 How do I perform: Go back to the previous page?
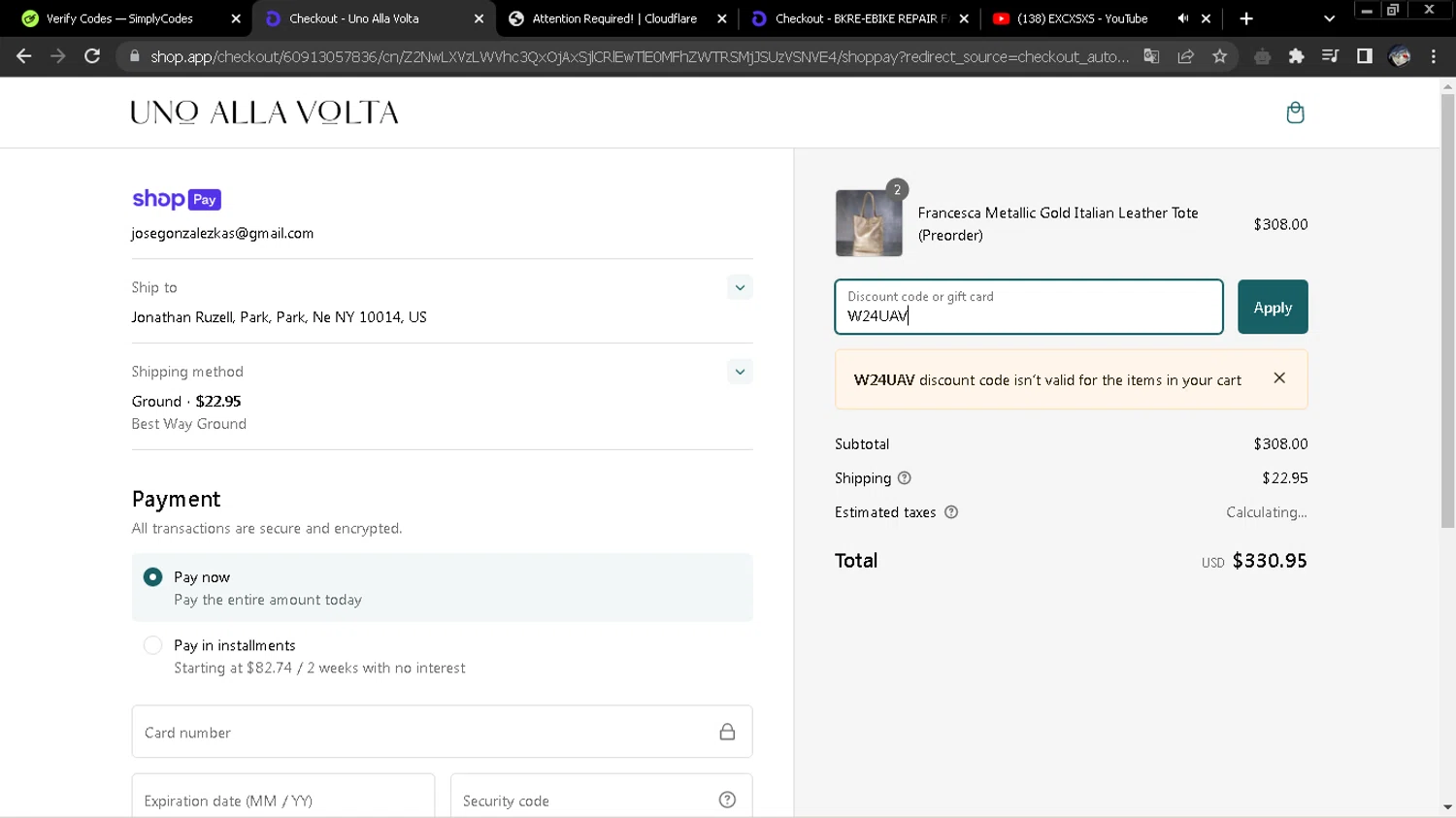24,56
